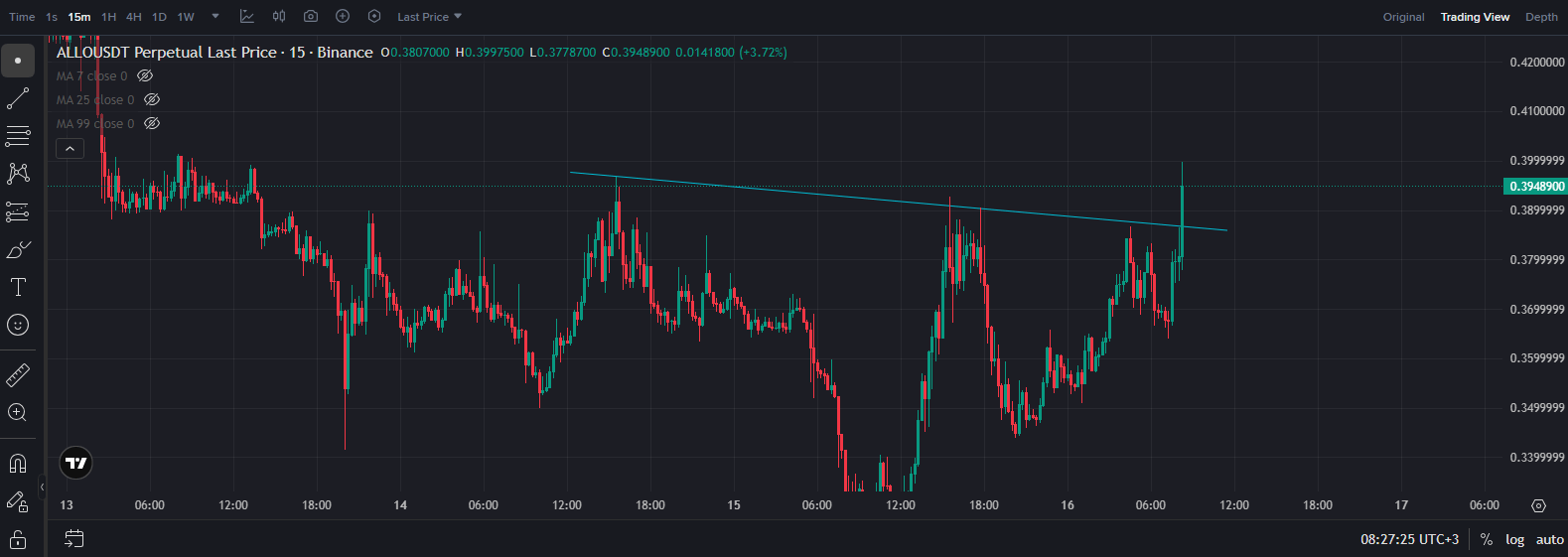Open TradingView logo link
Image resolution: width=1568 pixels, height=557 pixels.
[x=75, y=463]
